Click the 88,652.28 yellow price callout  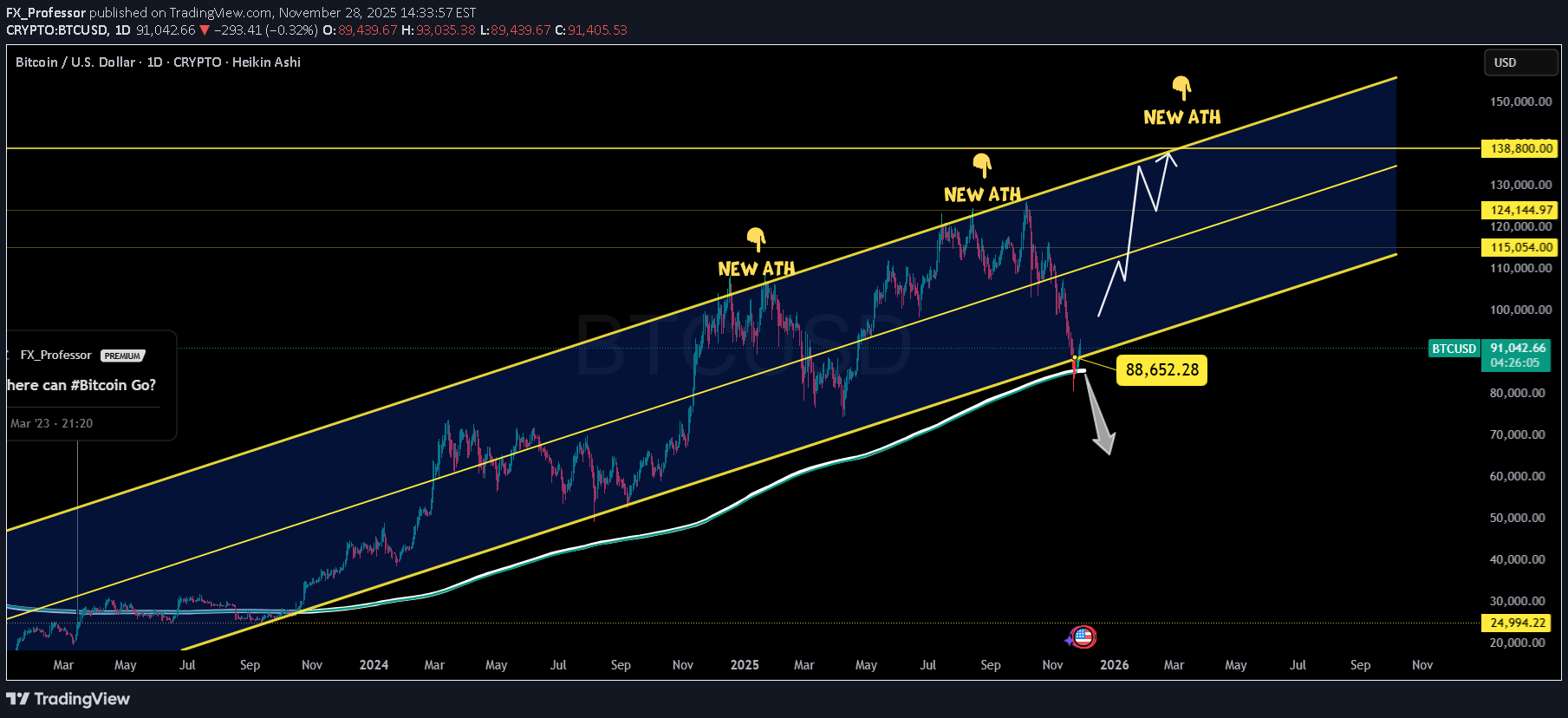pos(1161,370)
